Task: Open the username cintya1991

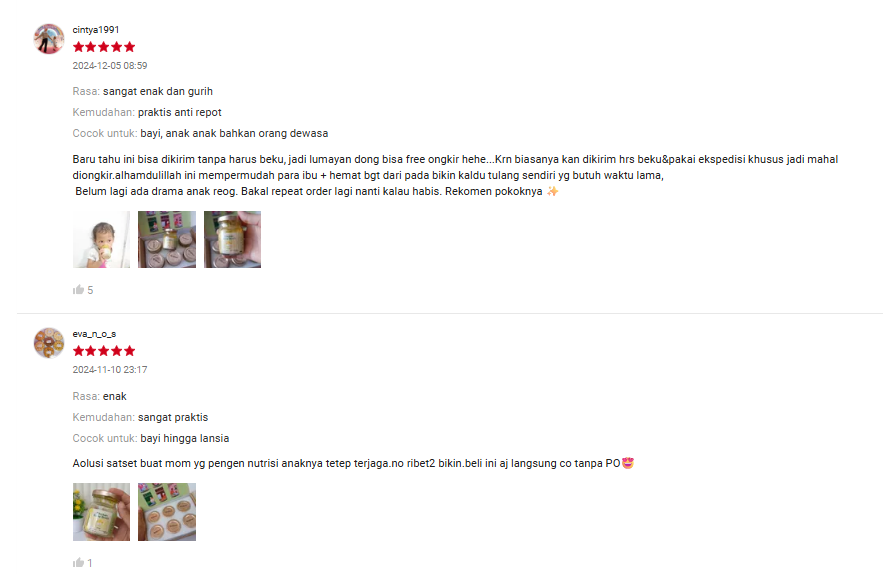Action: pyautogui.click(x=96, y=30)
